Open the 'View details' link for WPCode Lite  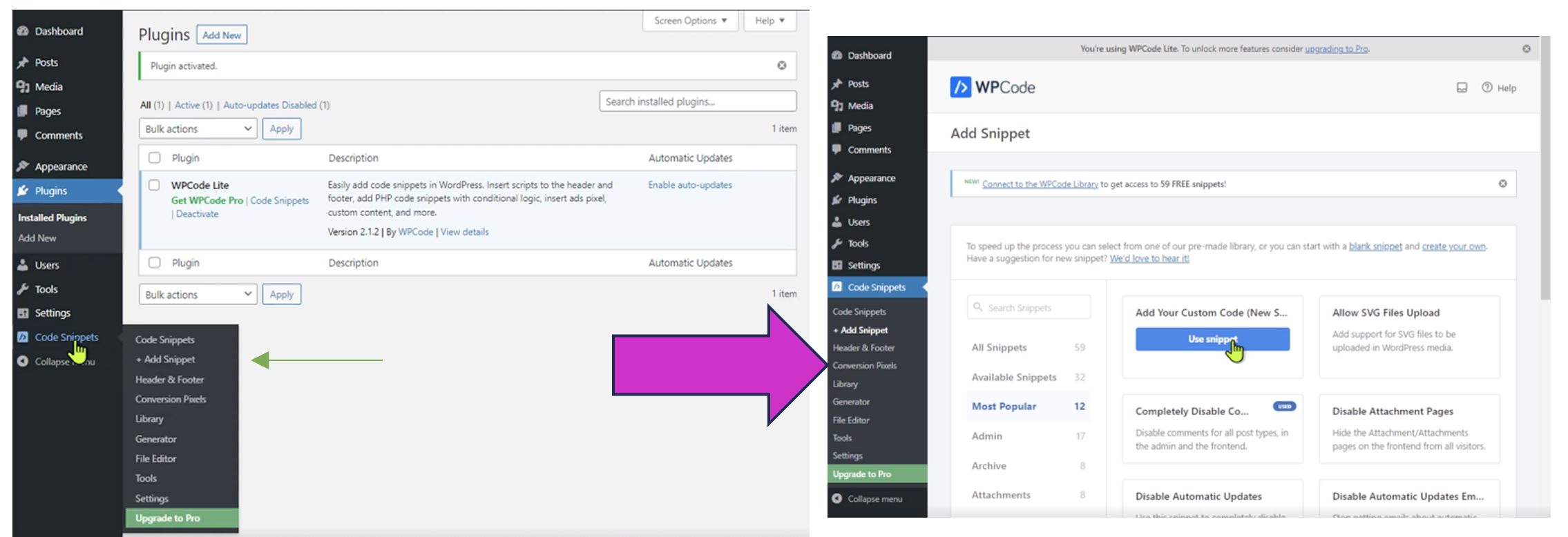(465, 232)
